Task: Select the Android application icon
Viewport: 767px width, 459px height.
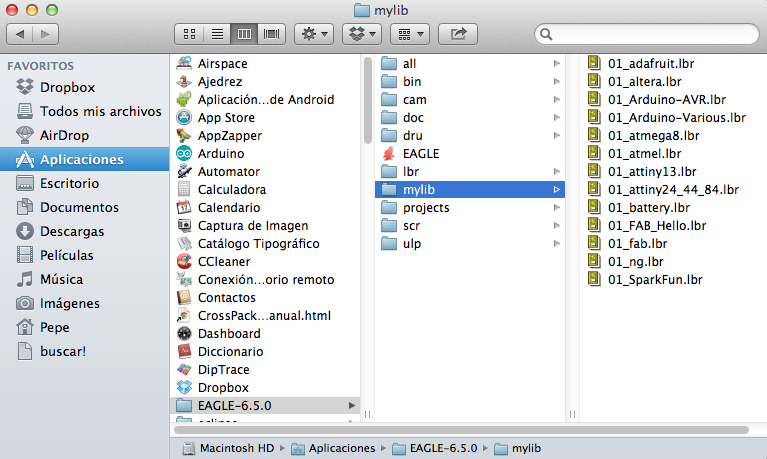Action: point(184,99)
